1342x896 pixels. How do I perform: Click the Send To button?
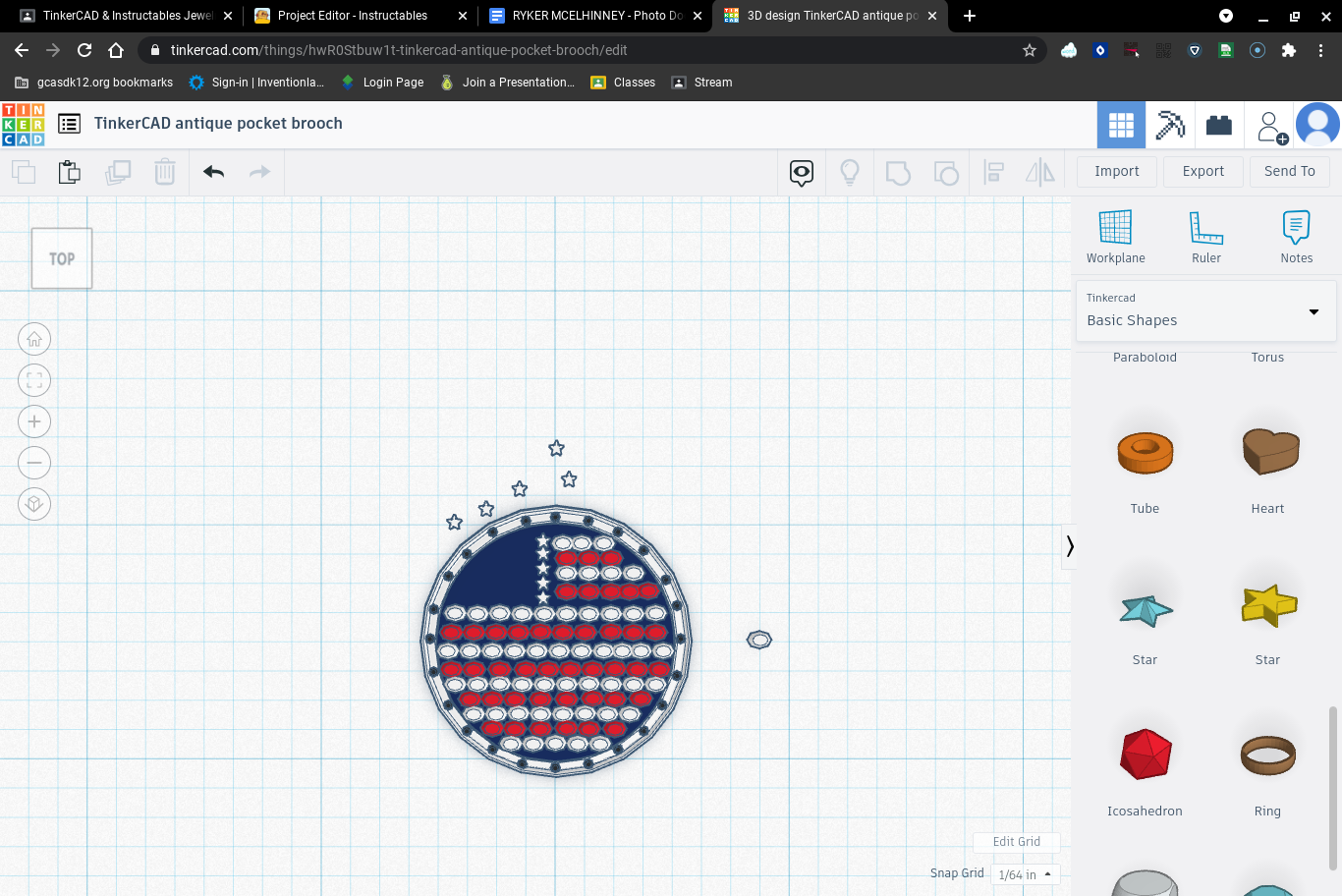click(1290, 171)
